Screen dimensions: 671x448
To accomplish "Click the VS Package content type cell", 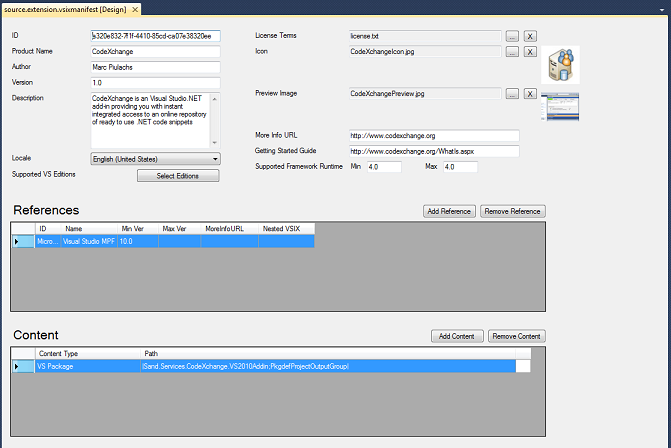I will pyautogui.click(x=88, y=367).
